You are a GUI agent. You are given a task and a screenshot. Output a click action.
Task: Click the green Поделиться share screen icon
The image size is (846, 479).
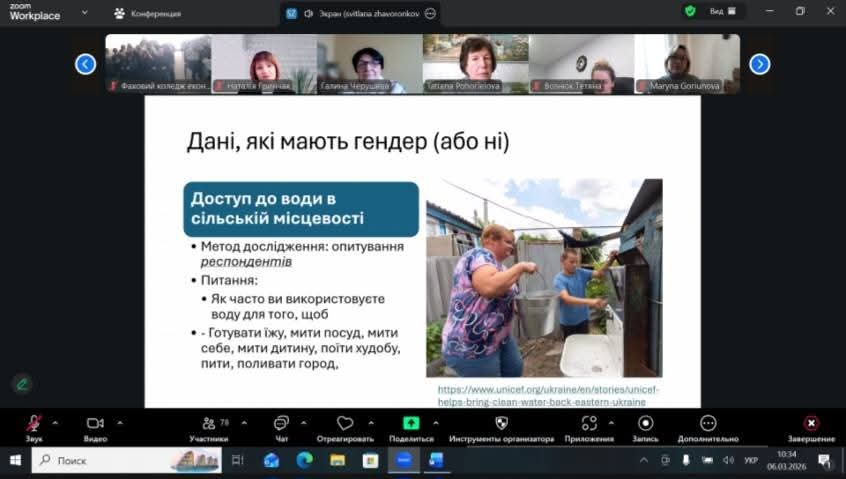pos(410,424)
